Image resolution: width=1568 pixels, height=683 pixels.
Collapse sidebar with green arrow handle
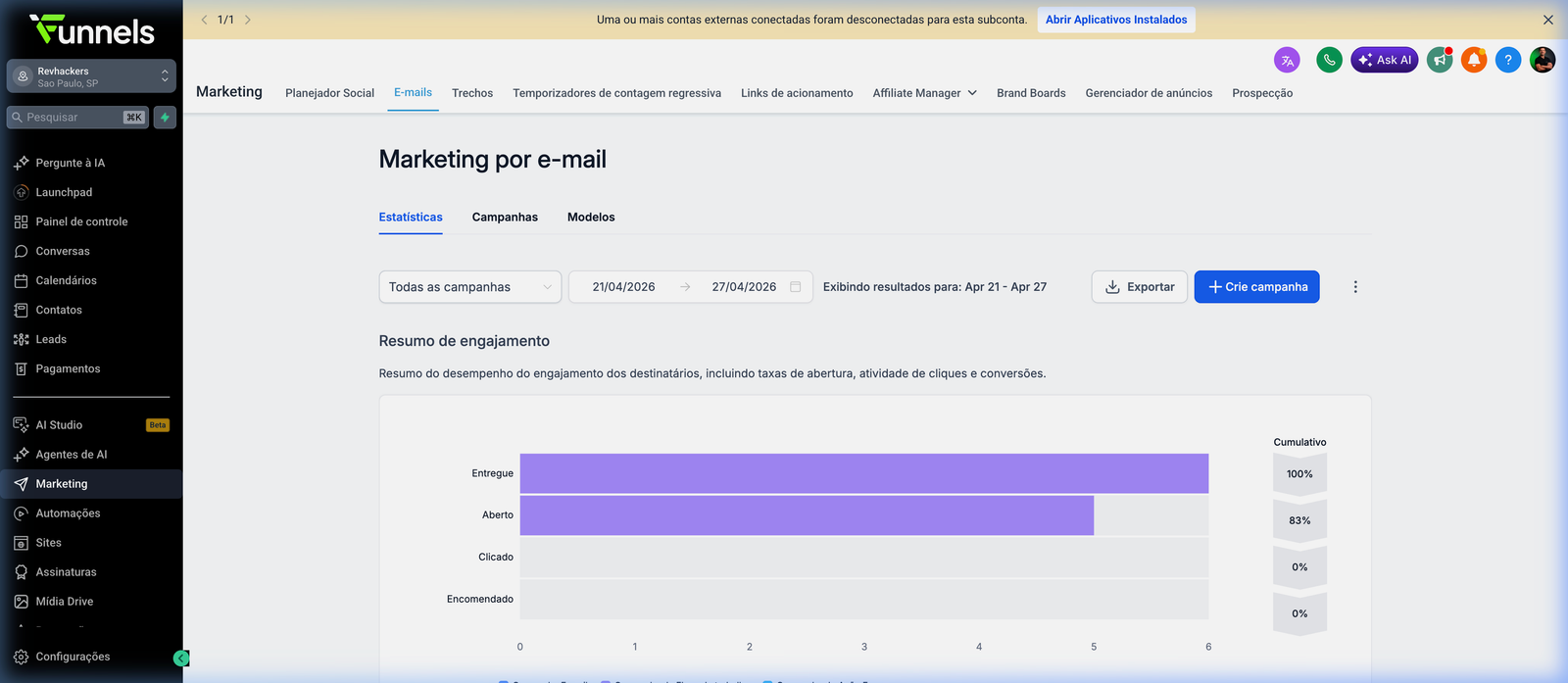pos(181,659)
